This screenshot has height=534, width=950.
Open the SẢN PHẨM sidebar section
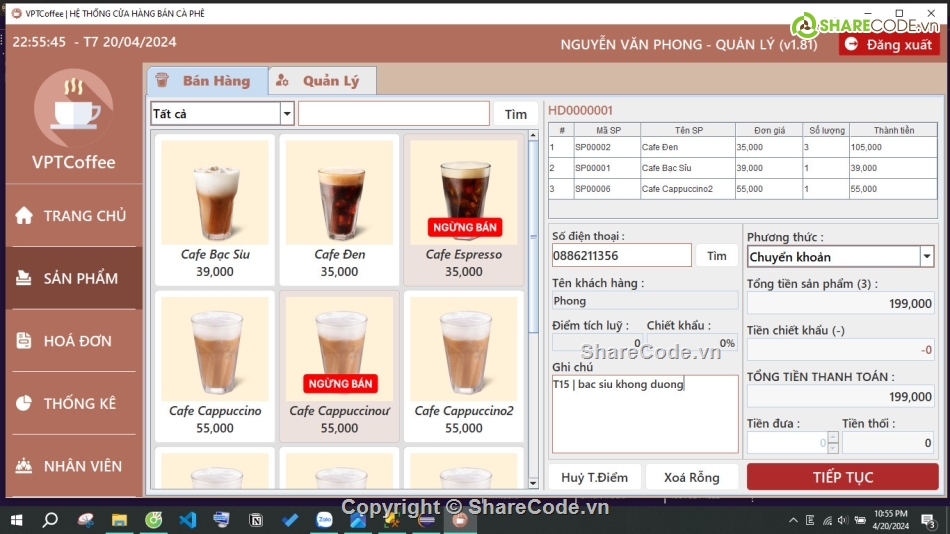pos(74,278)
